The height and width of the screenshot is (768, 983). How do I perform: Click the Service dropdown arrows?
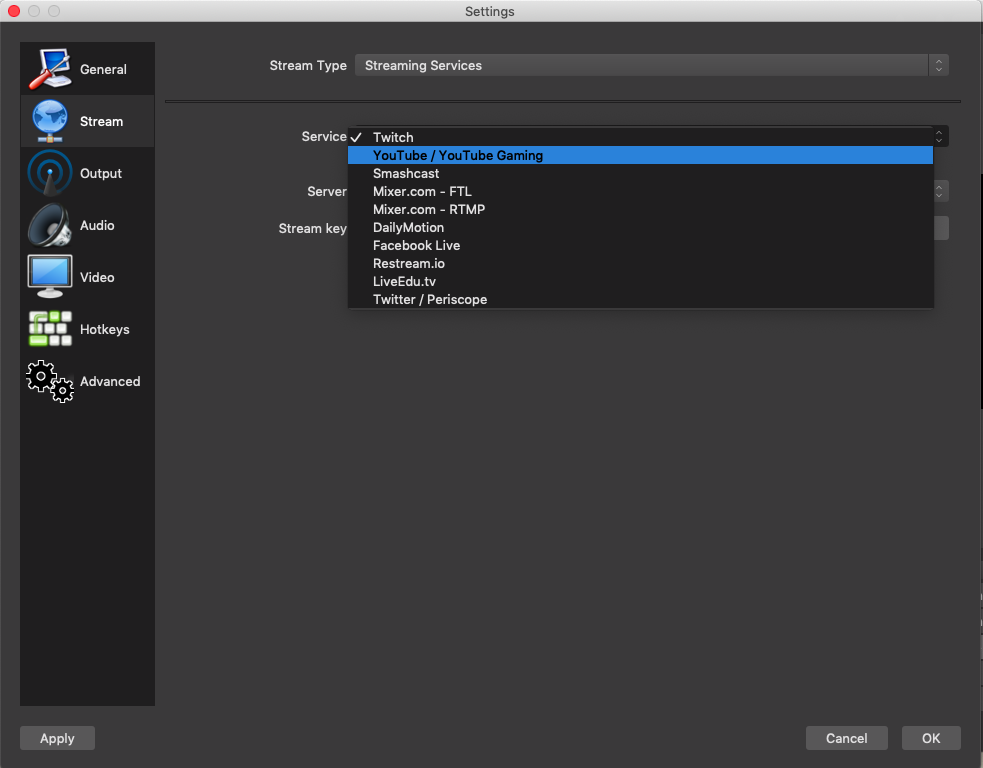point(939,136)
